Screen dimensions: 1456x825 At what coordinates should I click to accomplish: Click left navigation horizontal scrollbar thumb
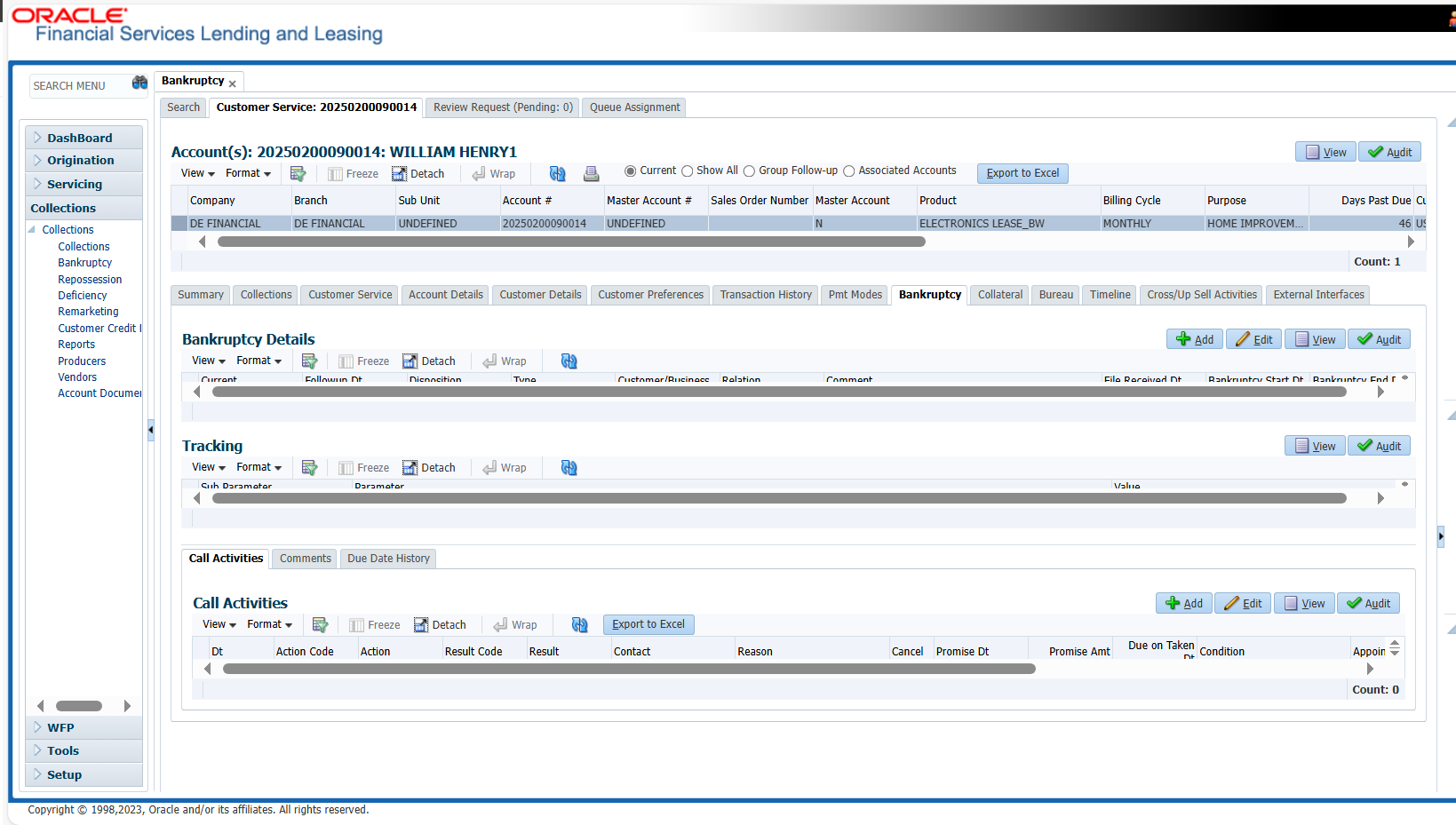79,706
